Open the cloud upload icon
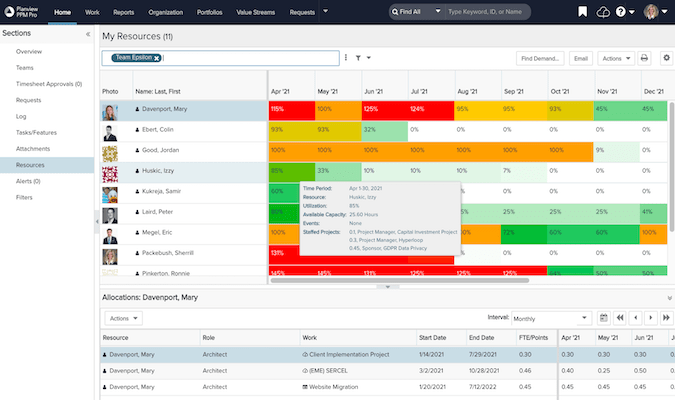Screen dimensions: 675x400 click(x=601, y=12)
